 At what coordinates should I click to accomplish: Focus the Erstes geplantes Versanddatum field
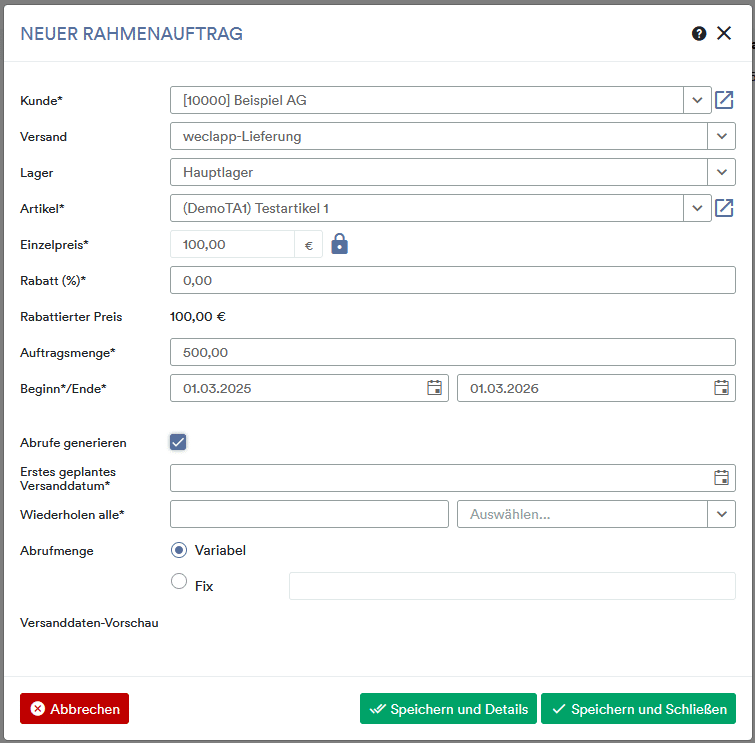click(453, 478)
